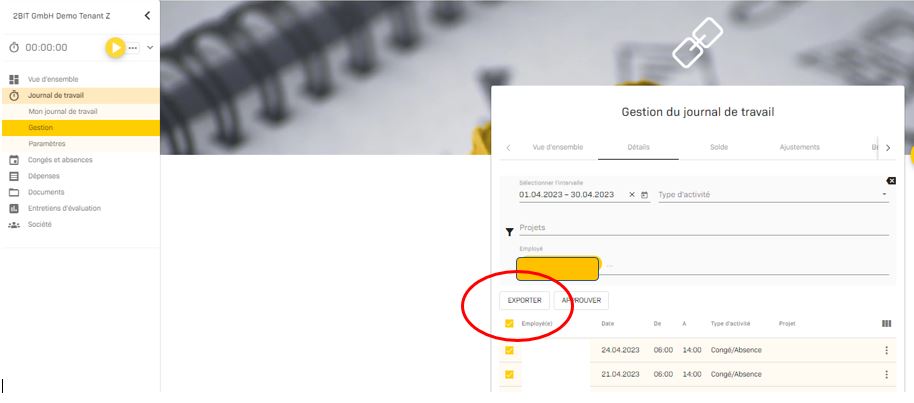Image resolution: width=914 pixels, height=403 pixels.
Task: Switch to the Ajustements tab
Action: point(799,147)
